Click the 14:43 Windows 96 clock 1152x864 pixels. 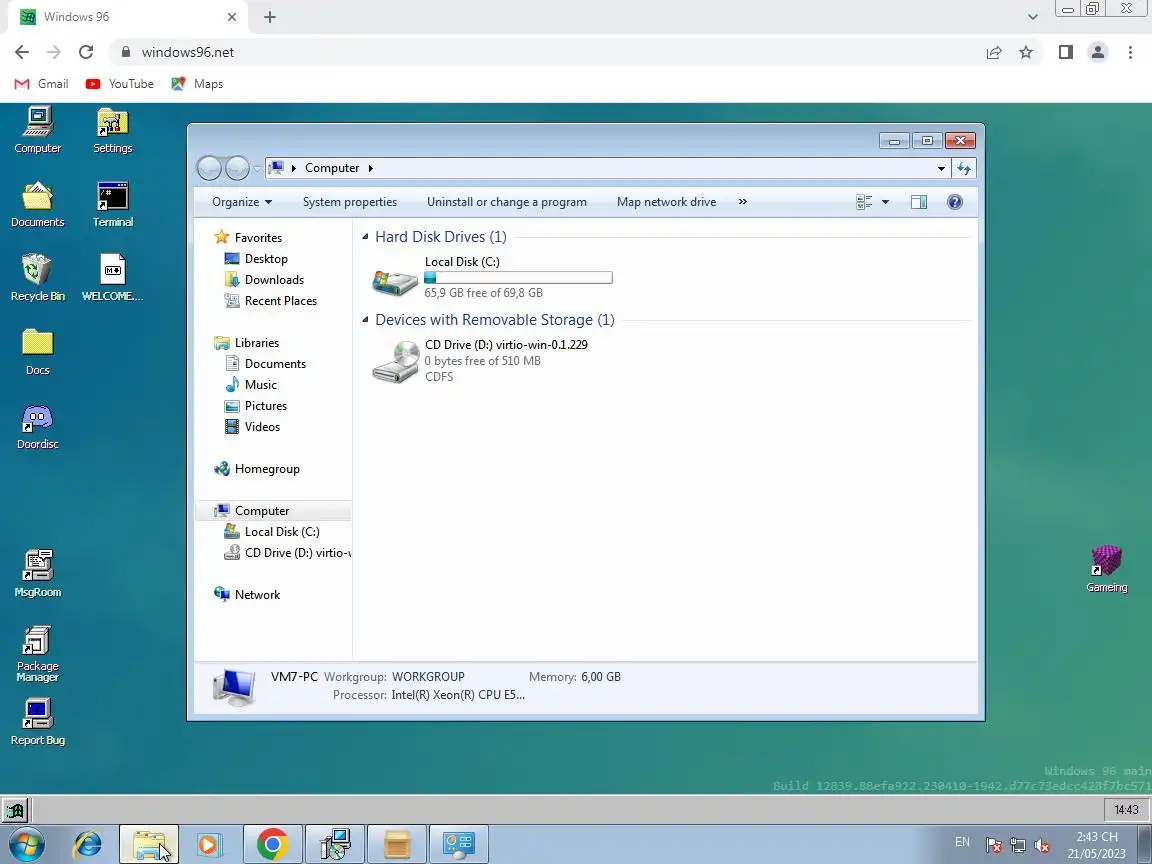(x=1126, y=810)
